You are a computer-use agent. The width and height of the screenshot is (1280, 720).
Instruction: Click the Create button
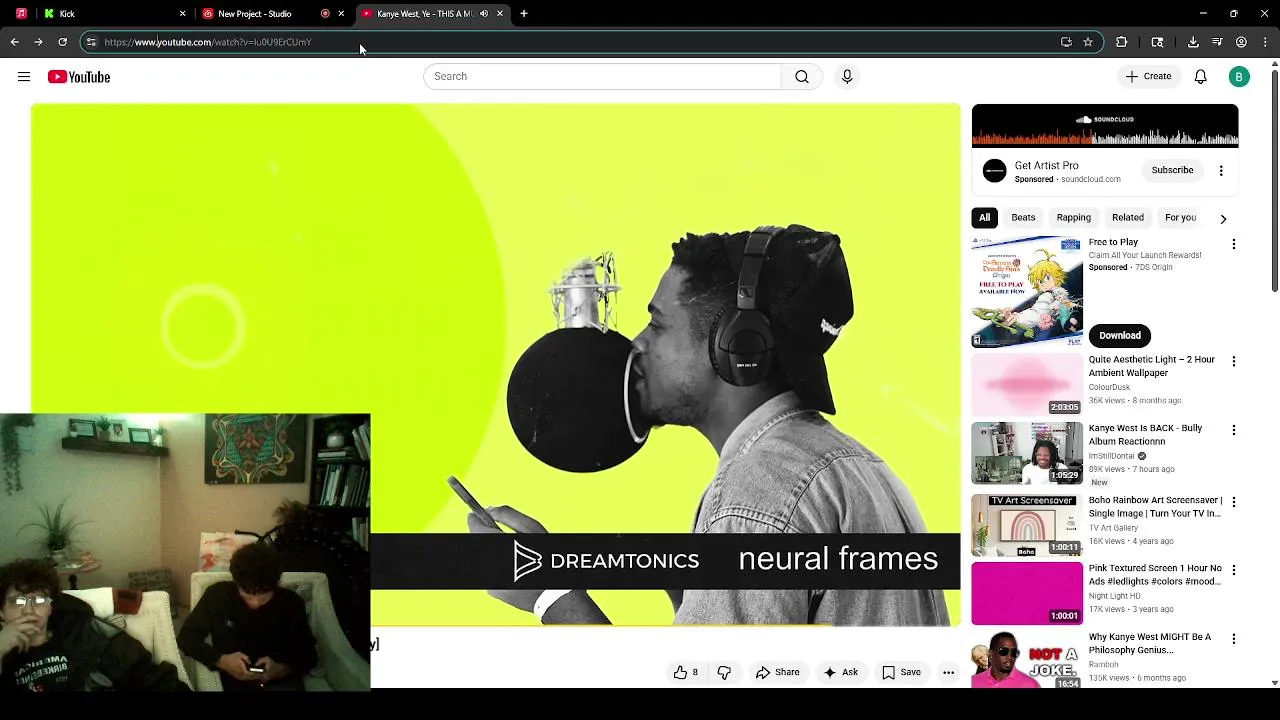coord(1148,77)
